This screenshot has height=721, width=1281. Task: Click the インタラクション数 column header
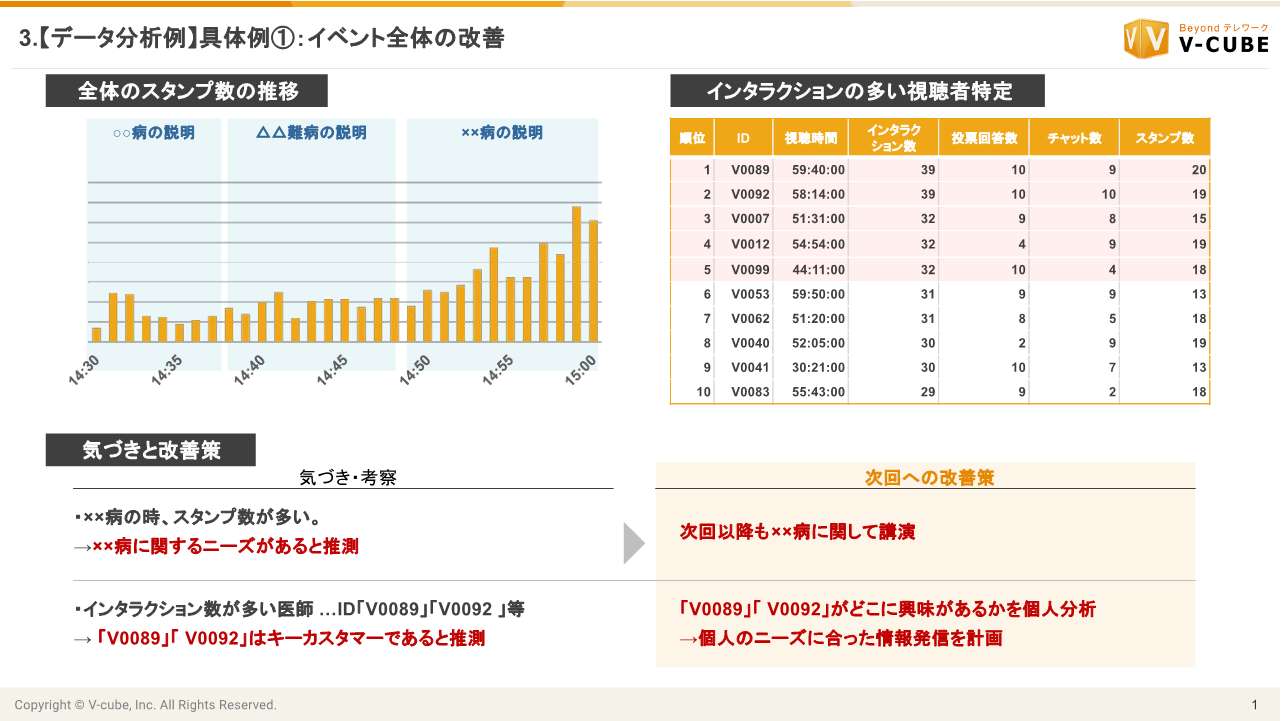click(894, 136)
